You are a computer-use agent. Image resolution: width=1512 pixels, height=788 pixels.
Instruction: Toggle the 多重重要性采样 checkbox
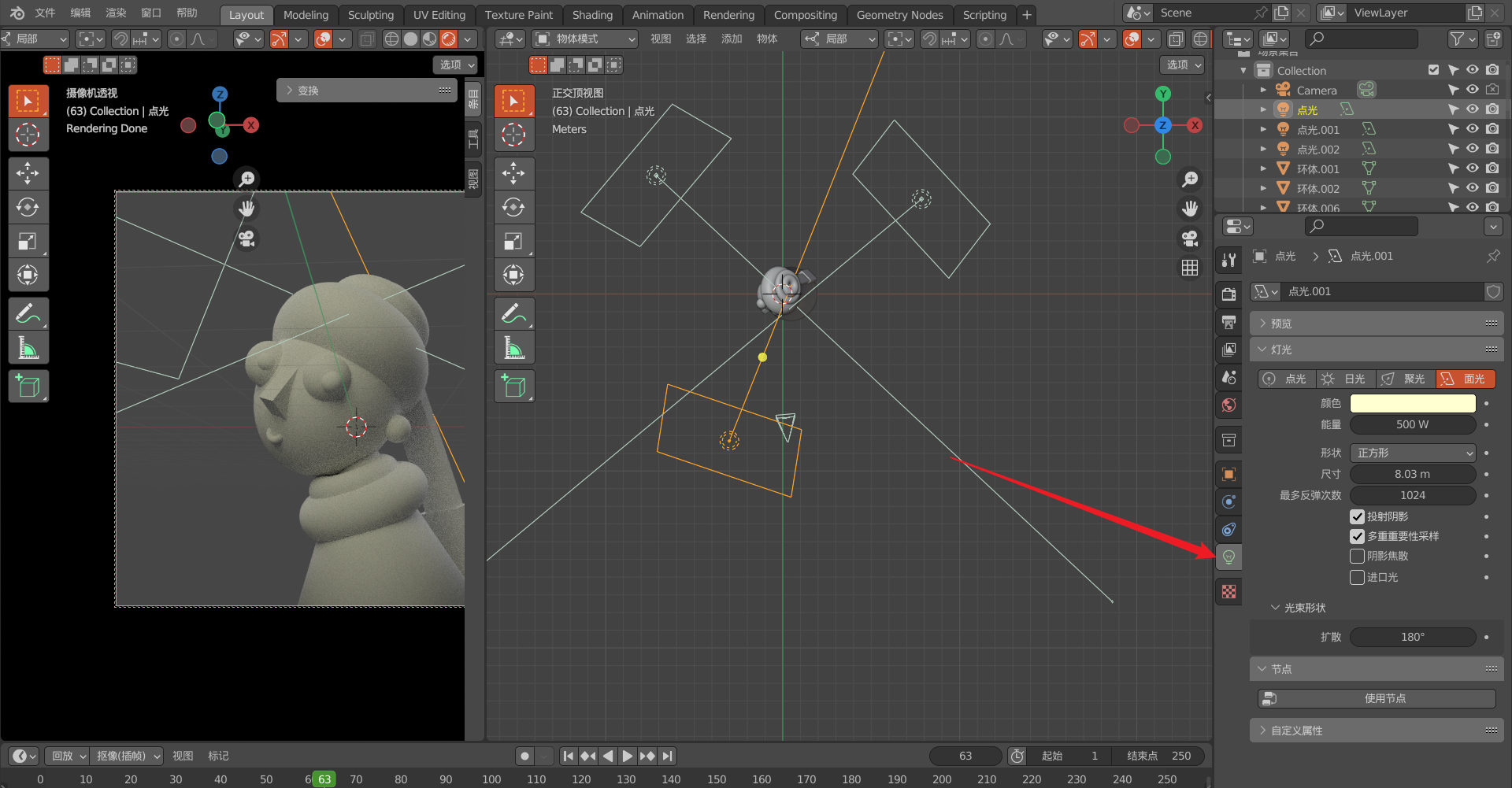coord(1357,536)
